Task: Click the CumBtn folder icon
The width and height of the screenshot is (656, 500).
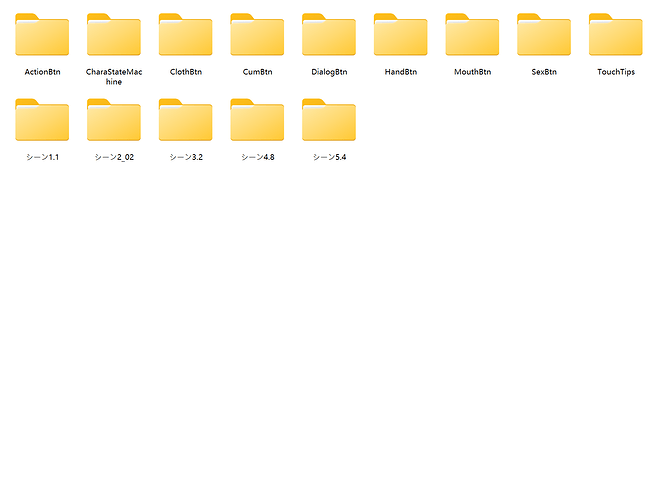Action: 257,35
